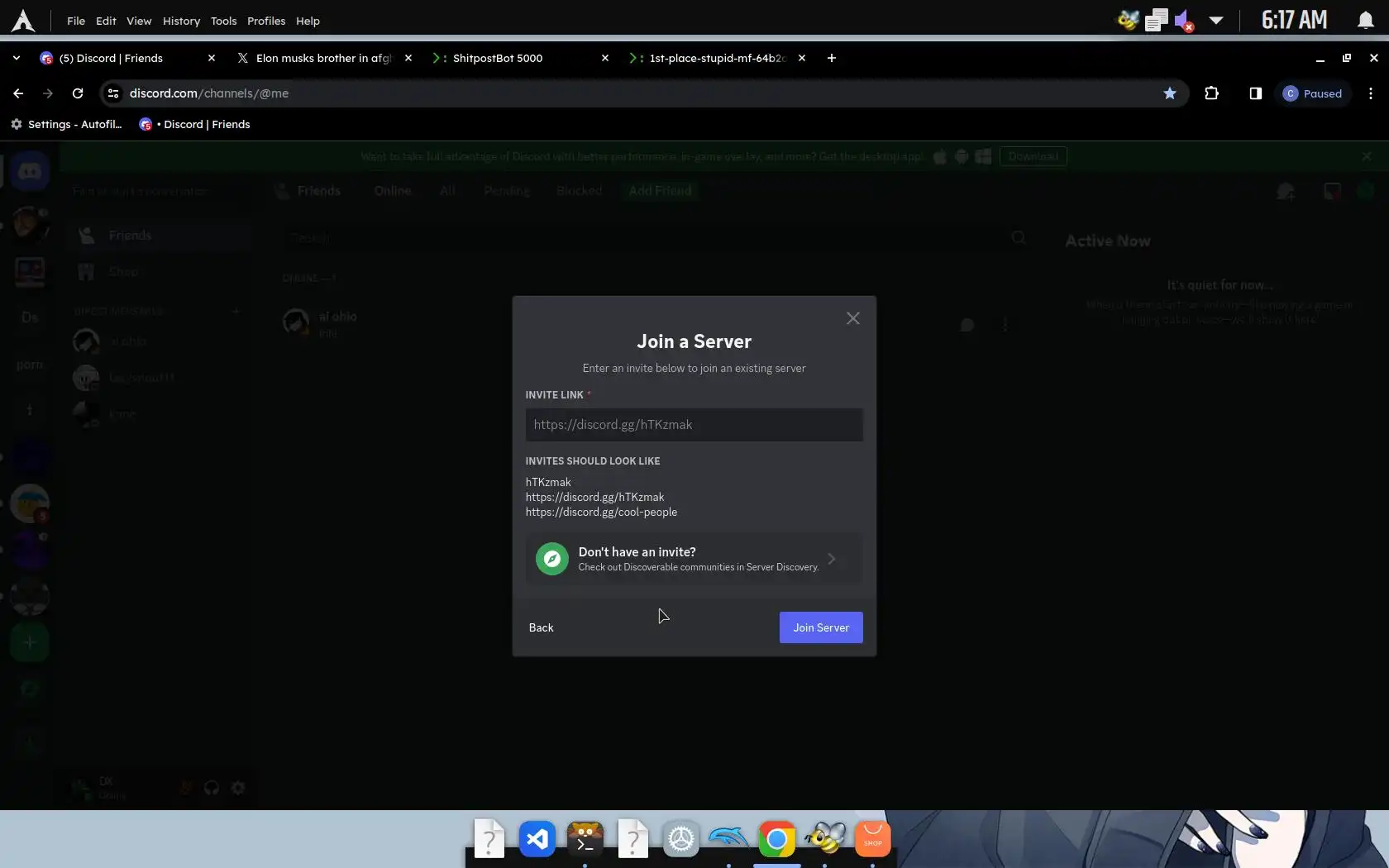Go forward one page in the browser
Image resolution: width=1389 pixels, height=868 pixels.
tap(48, 93)
